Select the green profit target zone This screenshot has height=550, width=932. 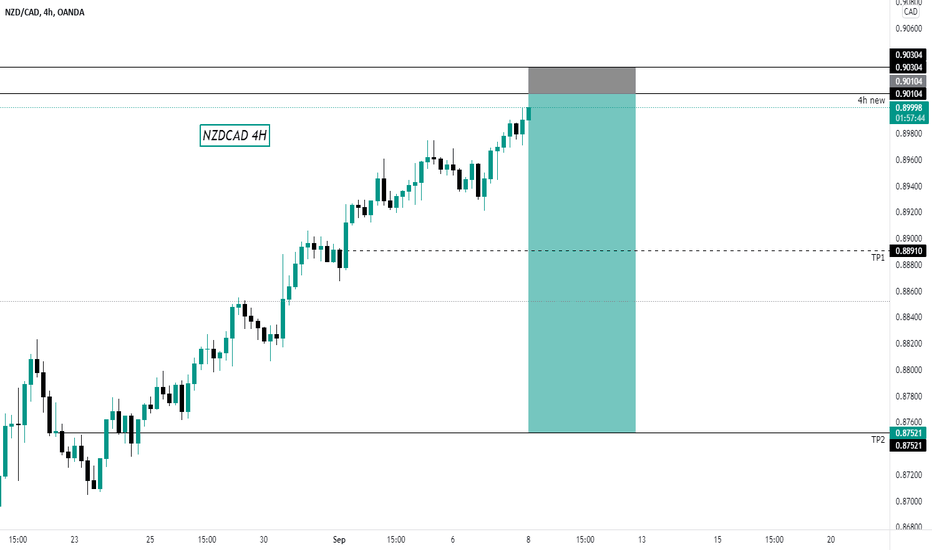(582, 263)
